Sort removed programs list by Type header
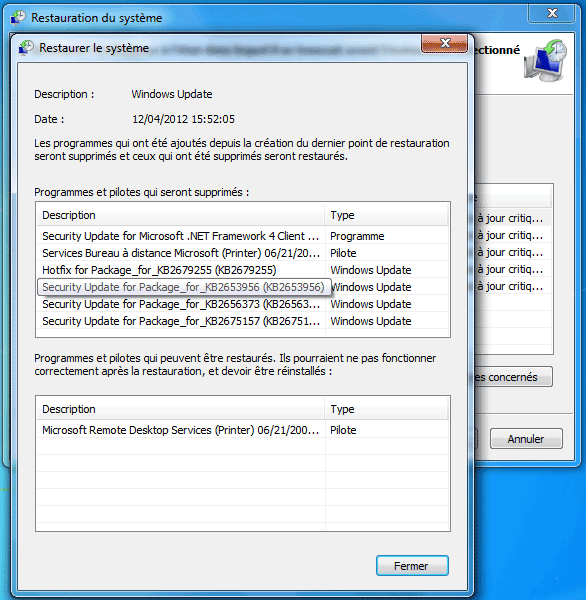This screenshot has height=600, width=586. [x=387, y=215]
